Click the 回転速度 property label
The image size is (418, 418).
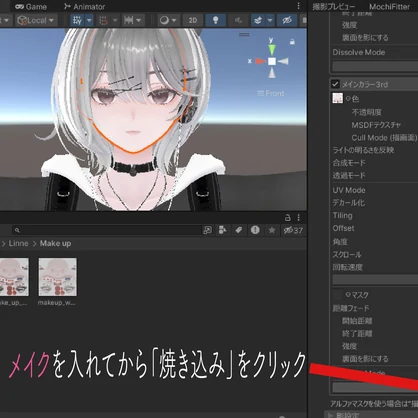coord(348,267)
